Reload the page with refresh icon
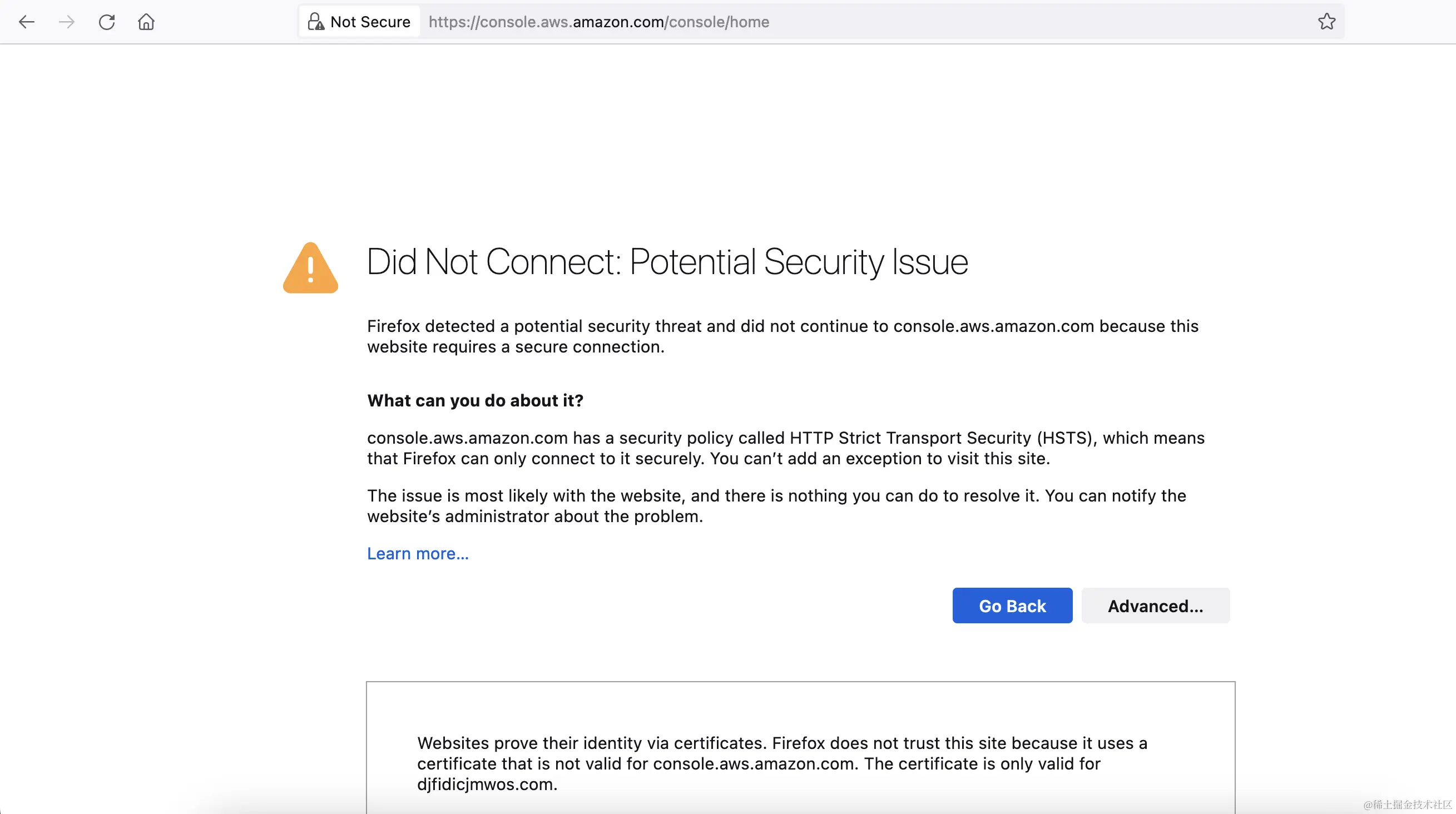Viewport: 1456px width, 814px height. [x=107, y=22]
